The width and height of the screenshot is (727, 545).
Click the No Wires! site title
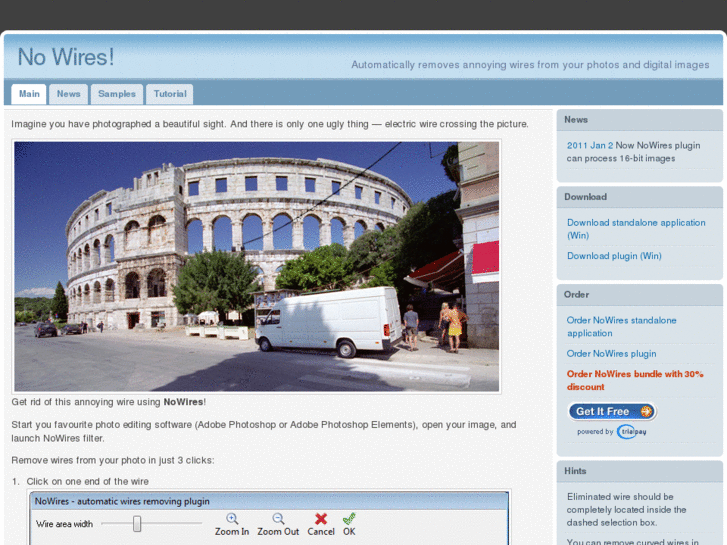pyautogui.click(x=65, y=58)
